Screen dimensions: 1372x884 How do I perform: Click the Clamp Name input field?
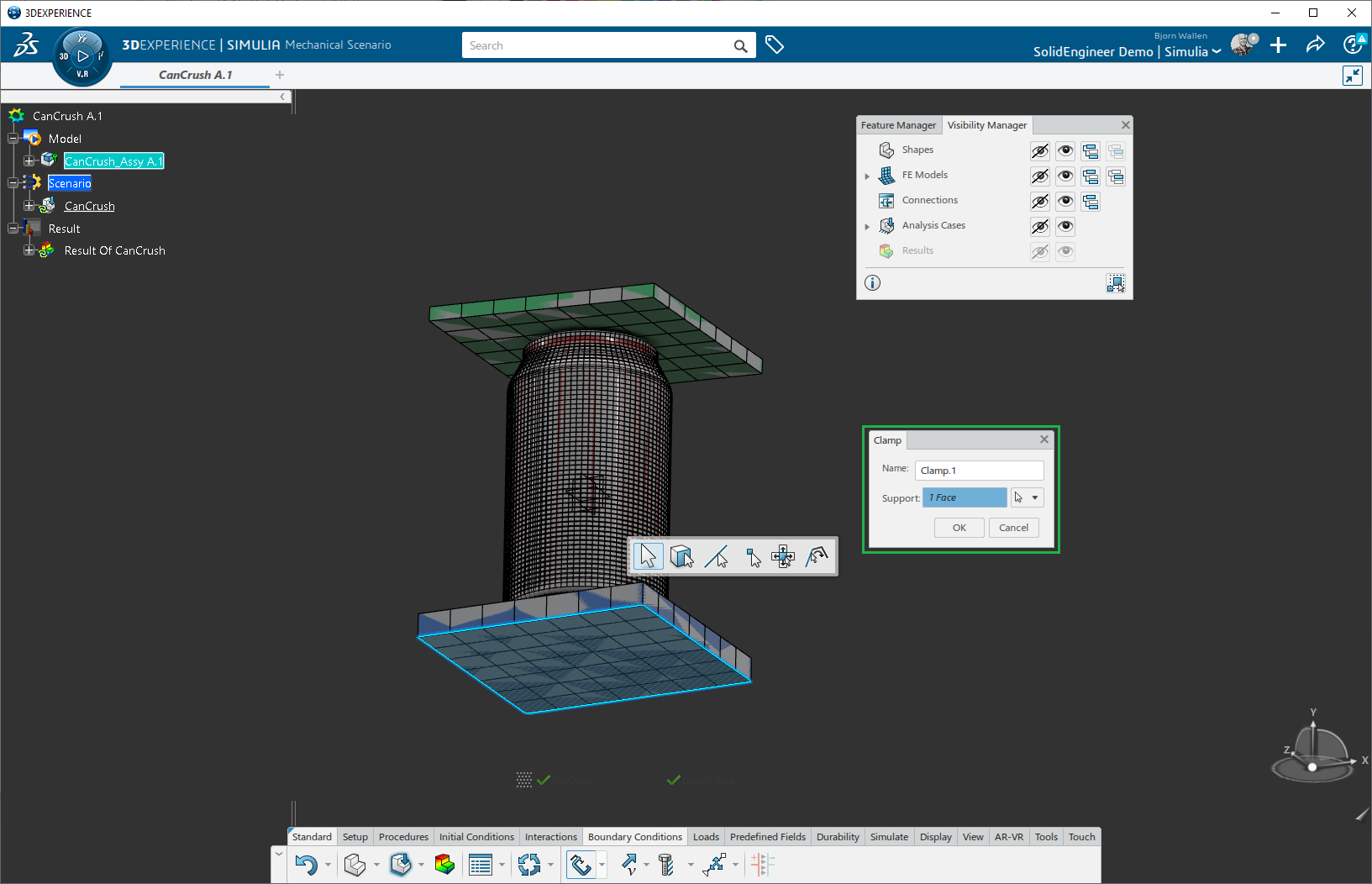979,471
